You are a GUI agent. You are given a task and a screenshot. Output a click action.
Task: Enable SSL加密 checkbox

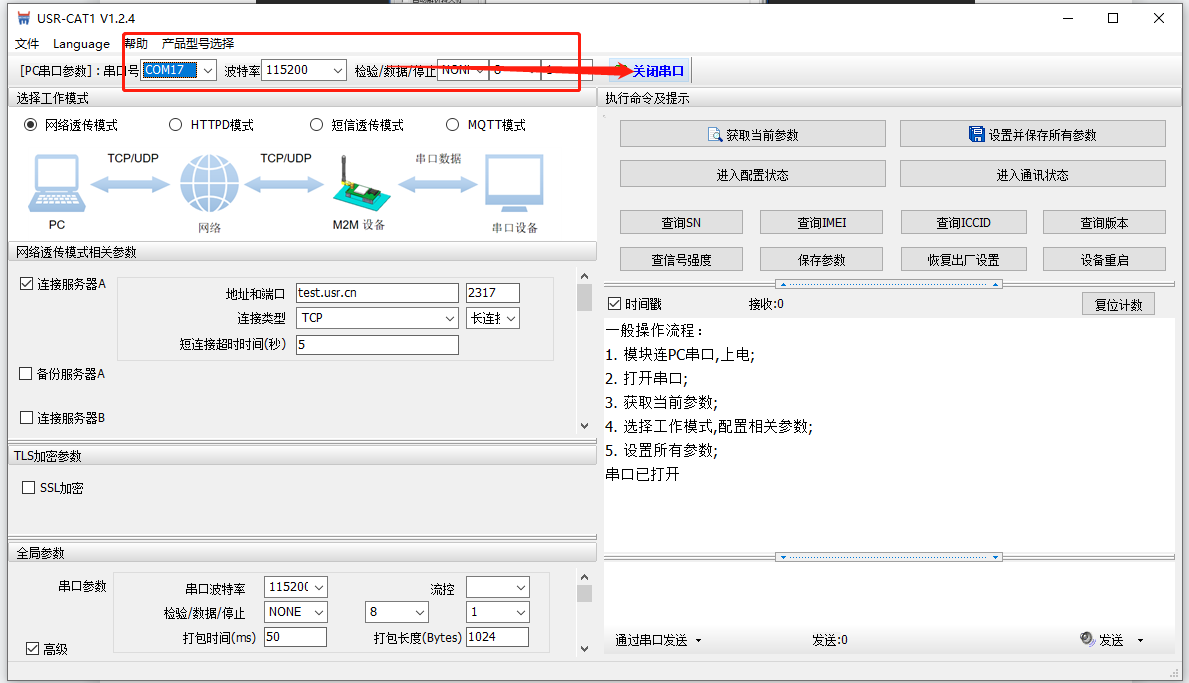(x=29, y=488)
